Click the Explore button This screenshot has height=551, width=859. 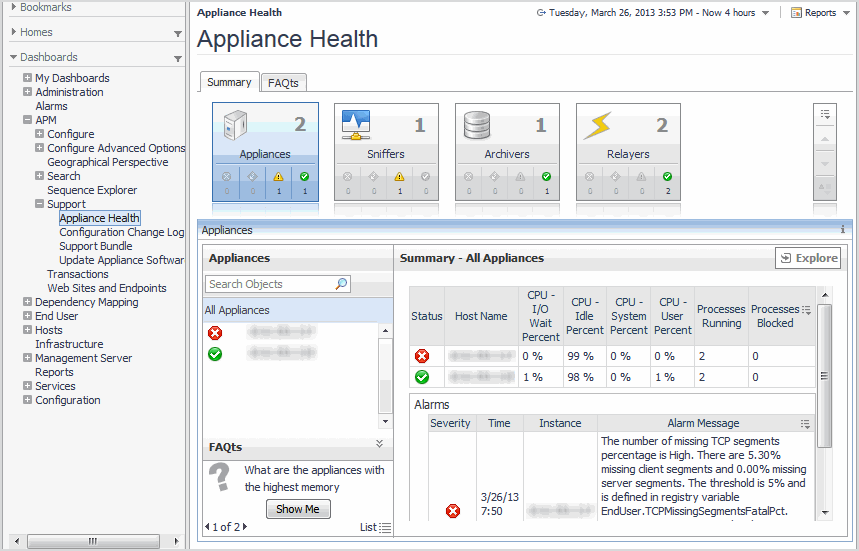[808, 258]
